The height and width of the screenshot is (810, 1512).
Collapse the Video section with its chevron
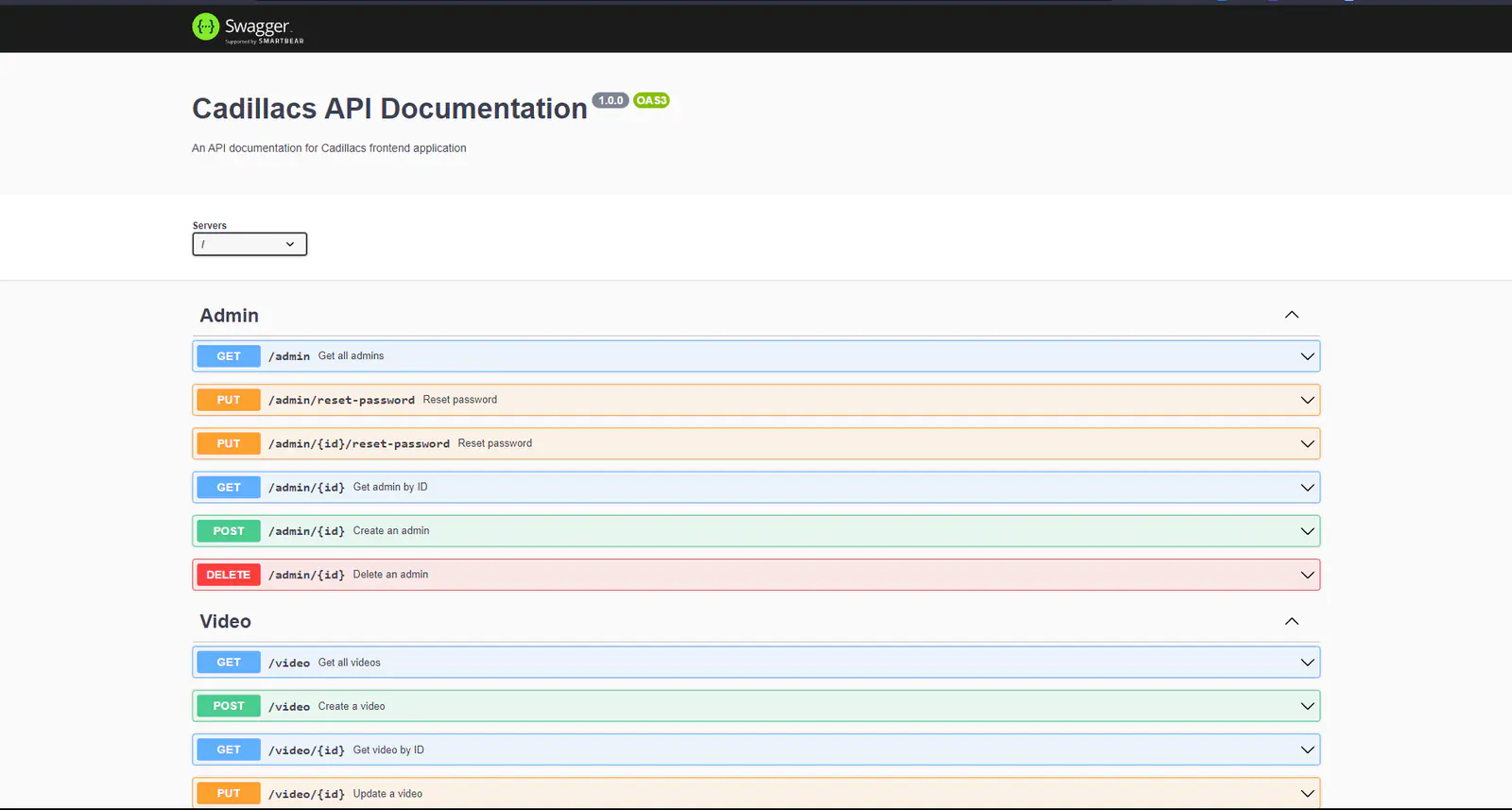(x=1292, y=621)
